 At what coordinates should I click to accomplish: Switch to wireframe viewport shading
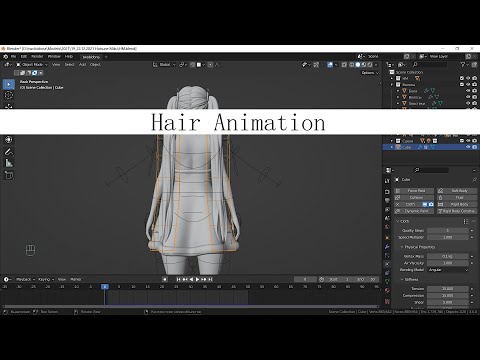tap(352, 65)
